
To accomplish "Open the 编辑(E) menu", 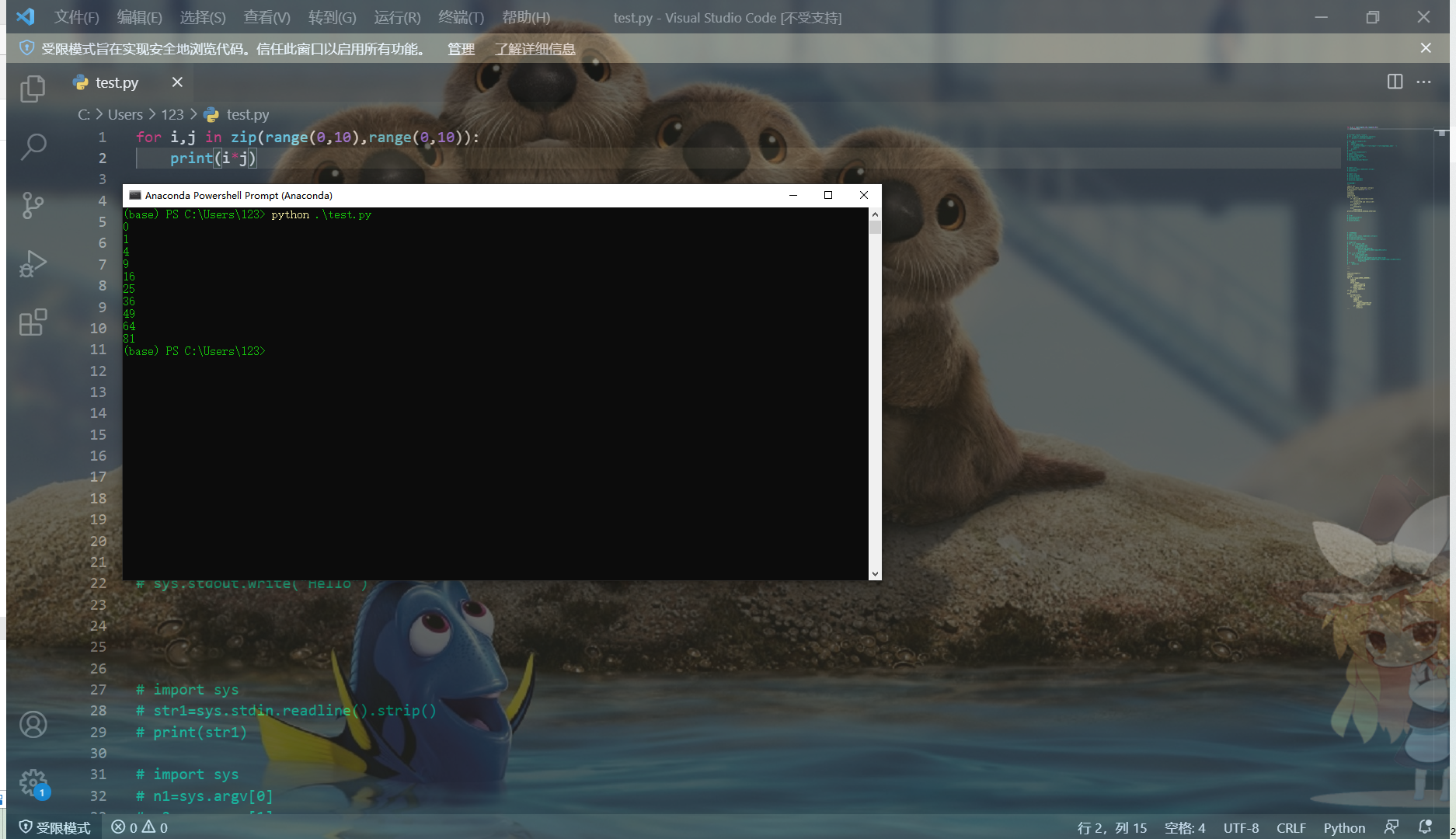I will [140, 17].
